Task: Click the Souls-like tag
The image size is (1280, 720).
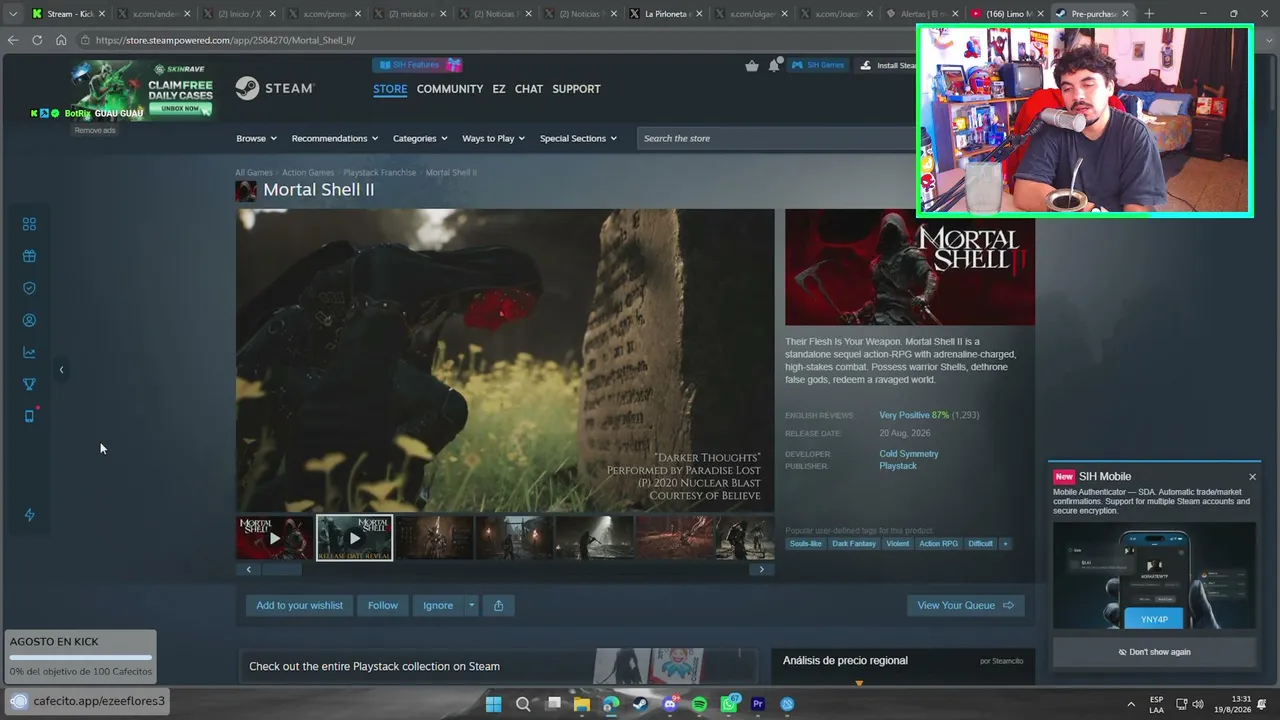Action: coord(806,544)
